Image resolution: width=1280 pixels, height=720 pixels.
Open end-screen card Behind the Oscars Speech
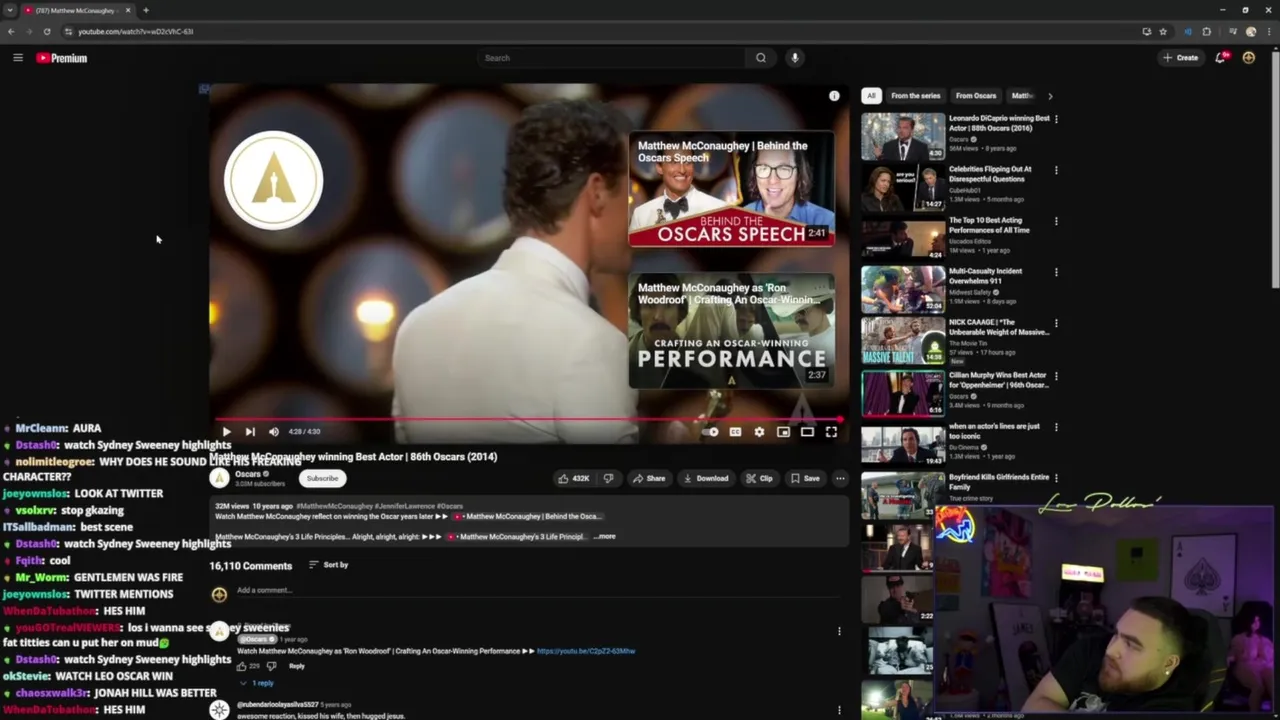click(x=731, y=189)
